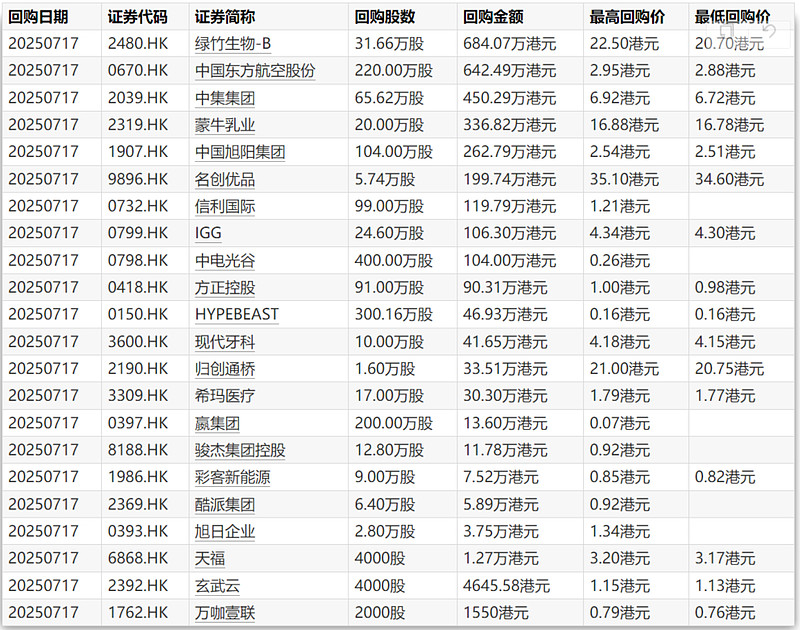Click the faint copy icon over the table
The width and height of the screenshot is (800, 630).
pos(728,29)
